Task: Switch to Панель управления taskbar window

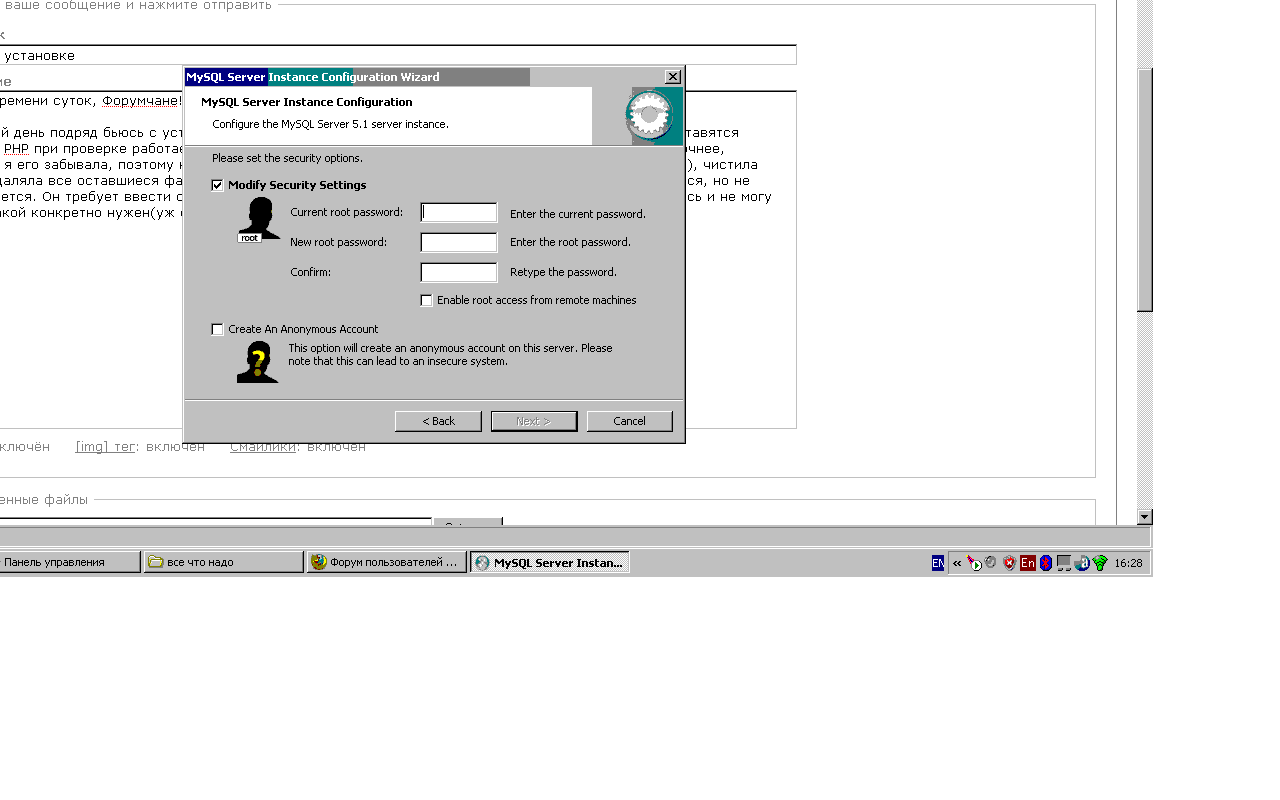Action: [68, 562]
